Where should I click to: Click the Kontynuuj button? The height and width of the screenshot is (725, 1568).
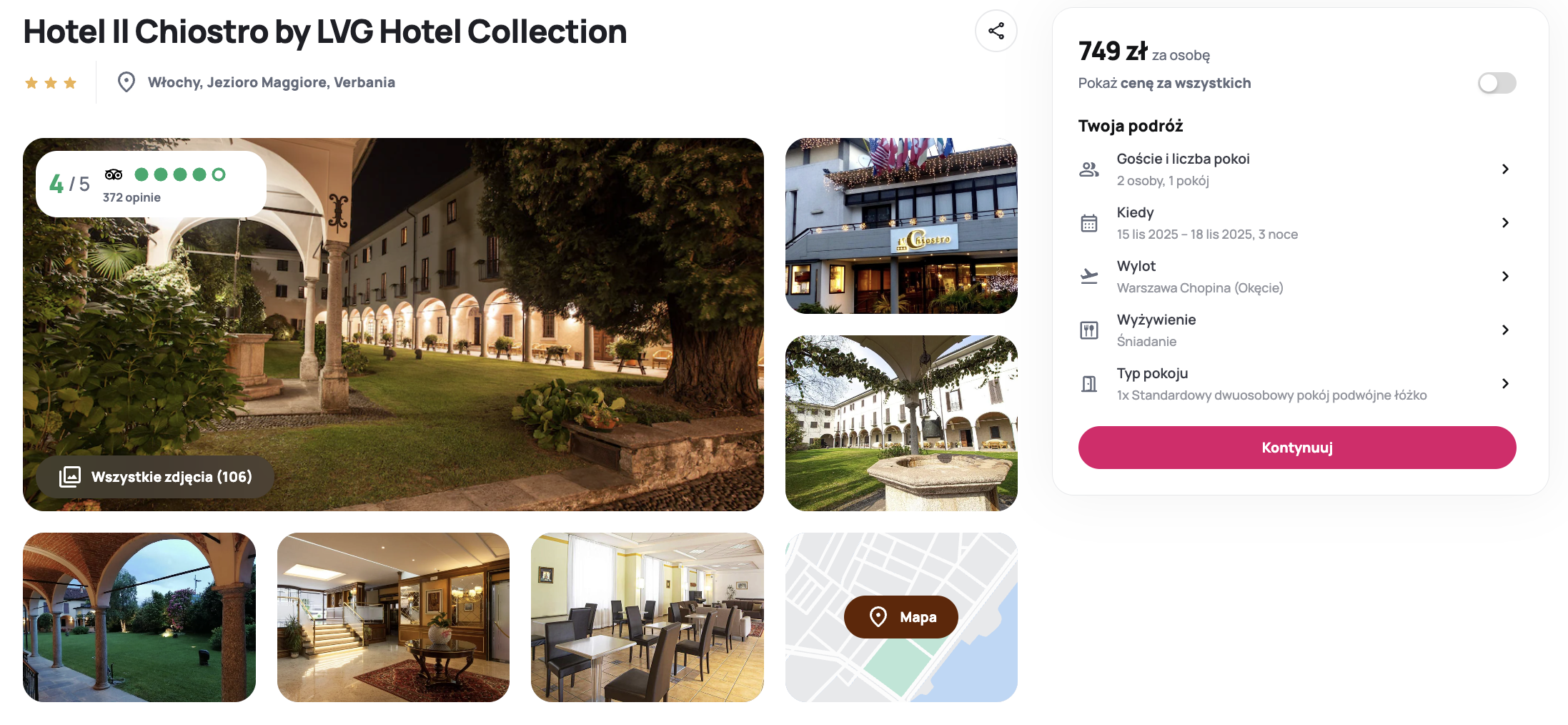tap(1296, 448)
